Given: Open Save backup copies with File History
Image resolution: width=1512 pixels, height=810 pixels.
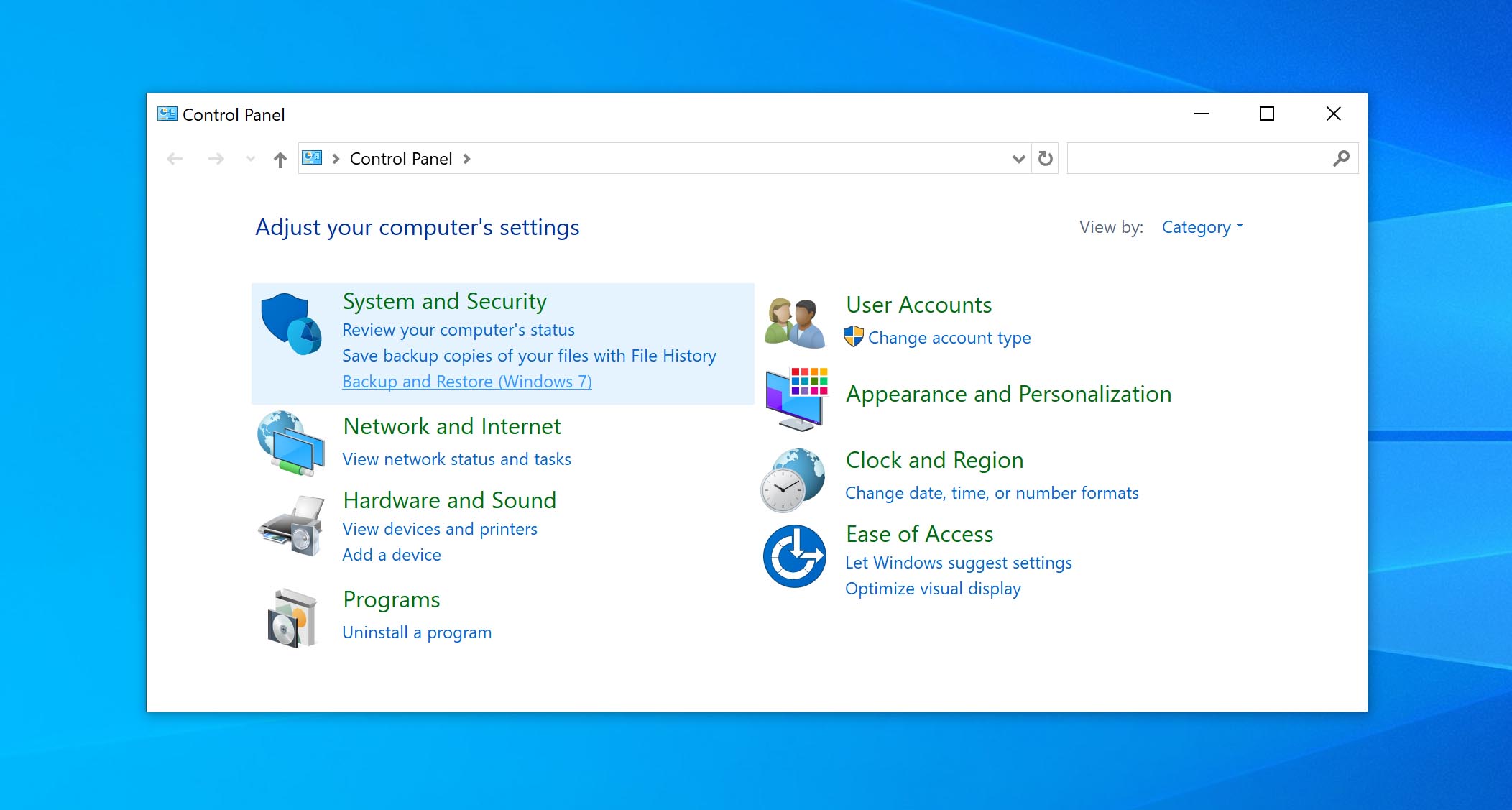Looking at the screenshot, I should coord(530,356).
